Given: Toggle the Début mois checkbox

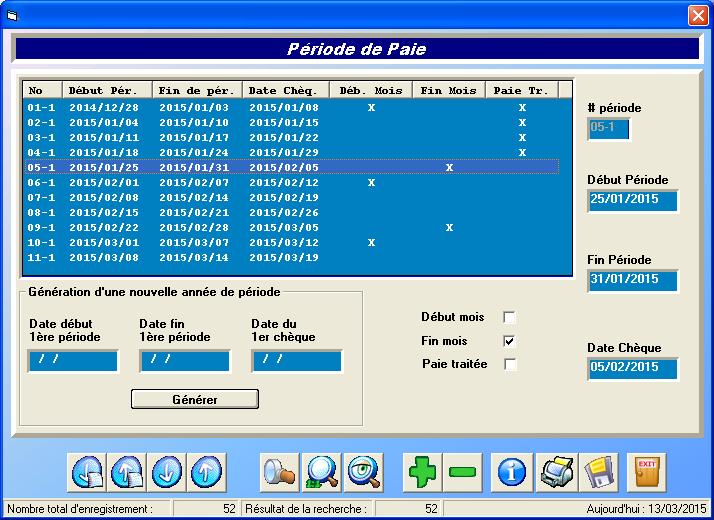Looking at the screenshot, I should 509,317.
